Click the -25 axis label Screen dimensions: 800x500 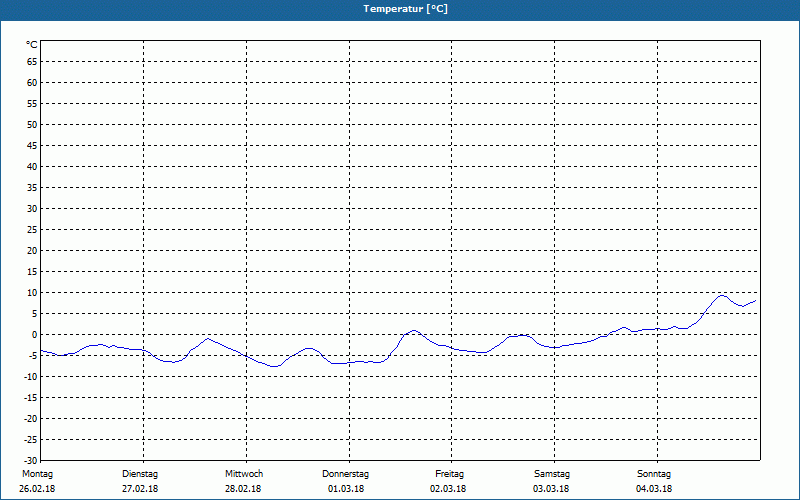[x=31, y=439]
